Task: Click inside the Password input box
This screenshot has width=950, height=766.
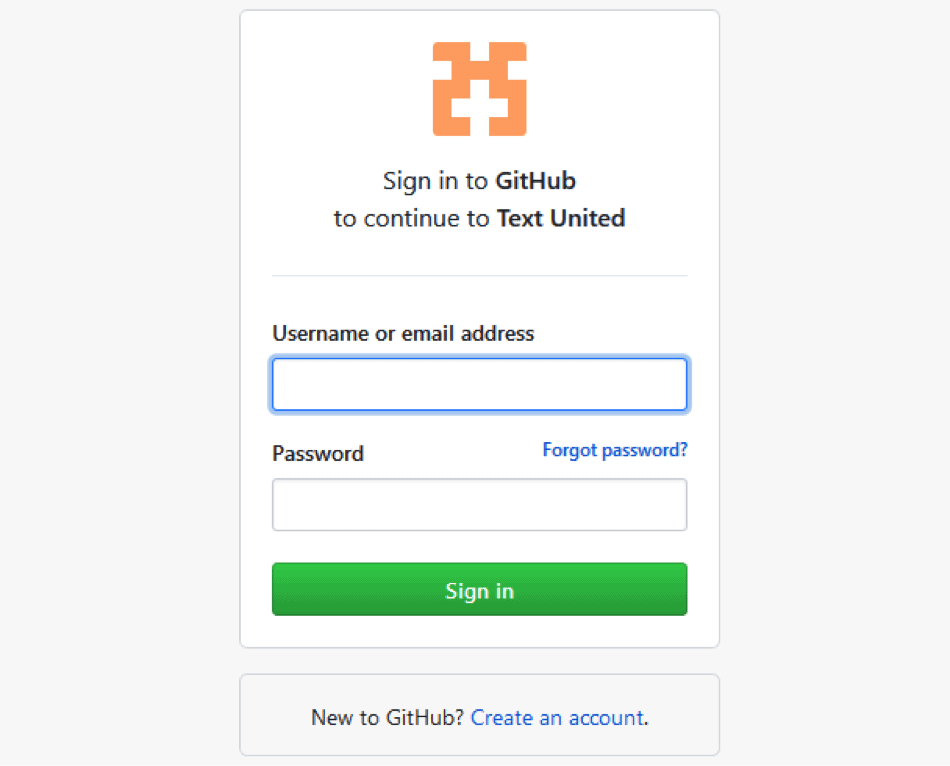Action: [x=479, y=505]
